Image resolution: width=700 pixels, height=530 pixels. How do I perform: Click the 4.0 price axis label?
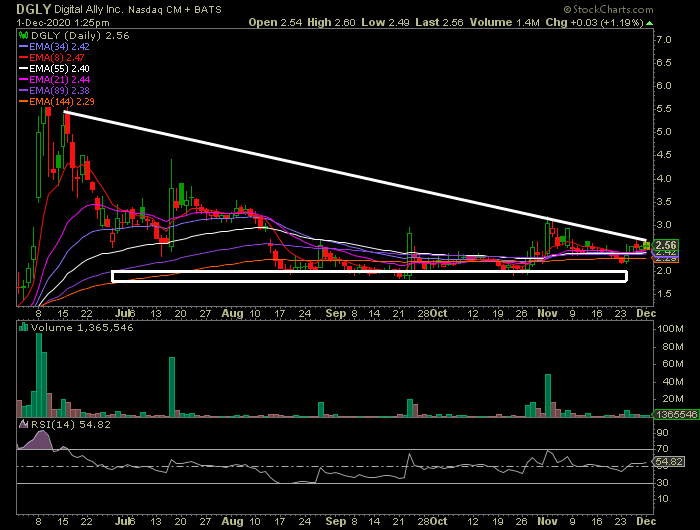[664, 179]
